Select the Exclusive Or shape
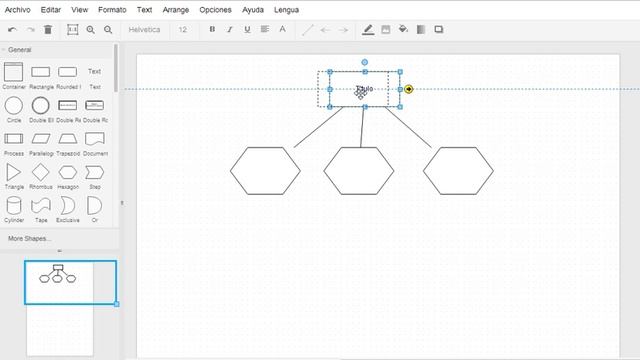 point(68,206)
